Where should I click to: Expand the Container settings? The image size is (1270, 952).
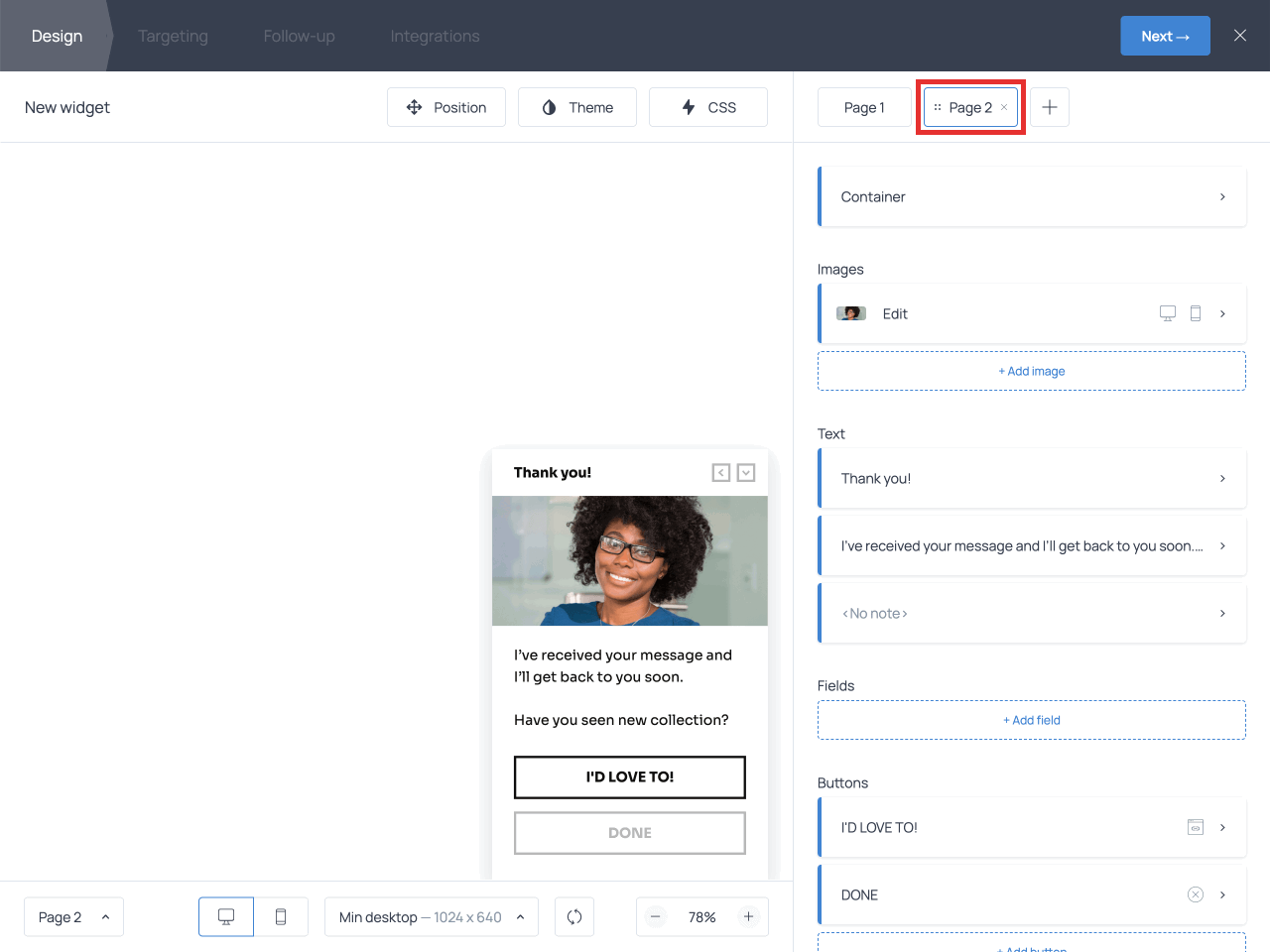[1032, 196]
